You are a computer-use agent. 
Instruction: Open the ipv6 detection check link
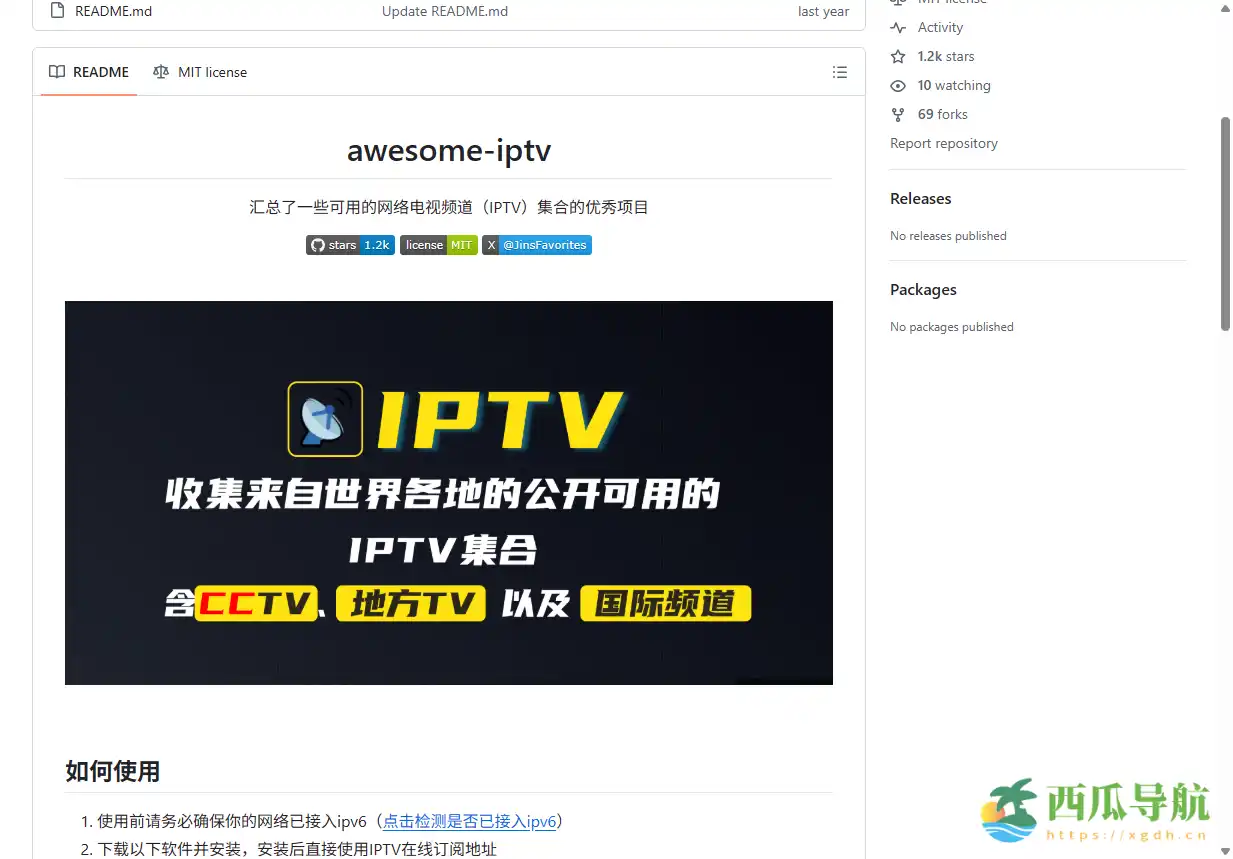pyautogui.click(x=471, y=821)
